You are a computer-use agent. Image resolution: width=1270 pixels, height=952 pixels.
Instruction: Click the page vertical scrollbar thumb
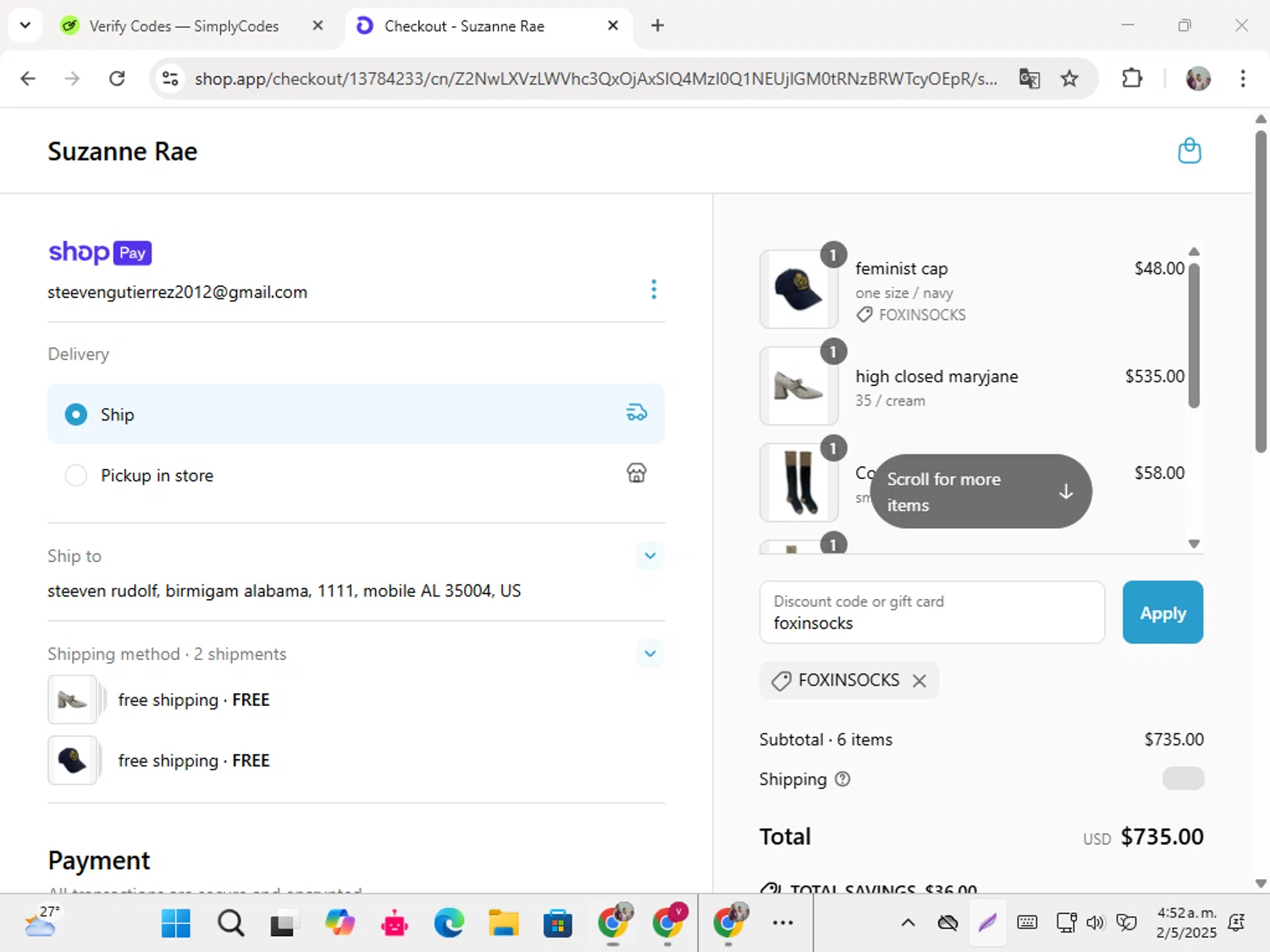click(x=1261, y=291)
